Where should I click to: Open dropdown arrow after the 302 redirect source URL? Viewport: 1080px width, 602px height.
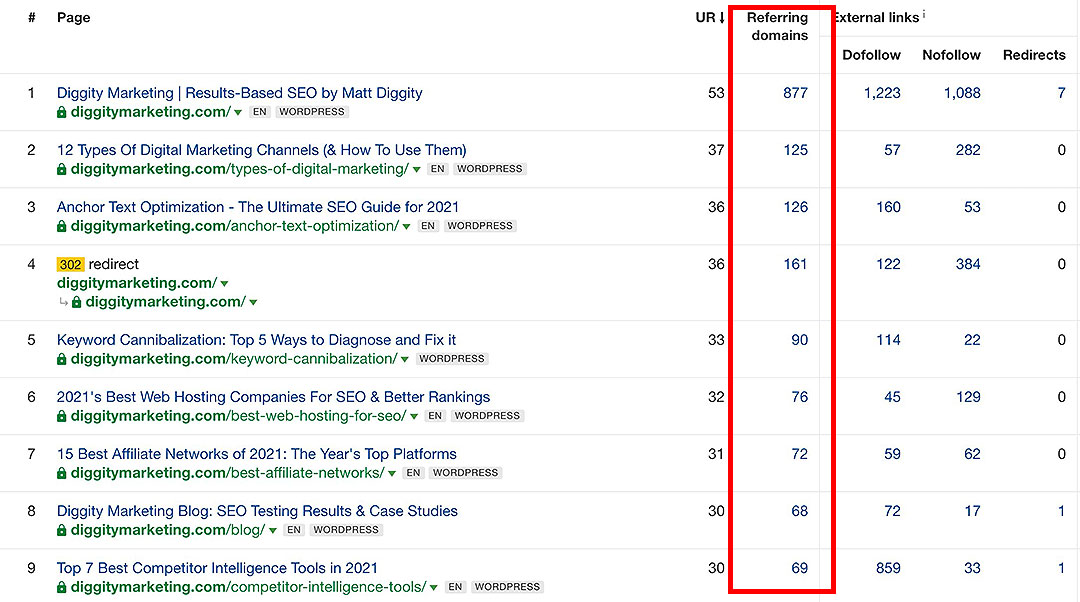point(225,284)
